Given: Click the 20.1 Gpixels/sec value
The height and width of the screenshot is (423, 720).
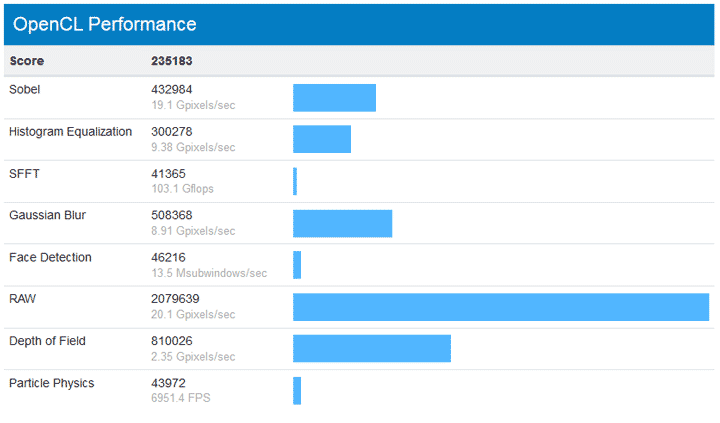Looking at the screenshot, I should 193,315.
